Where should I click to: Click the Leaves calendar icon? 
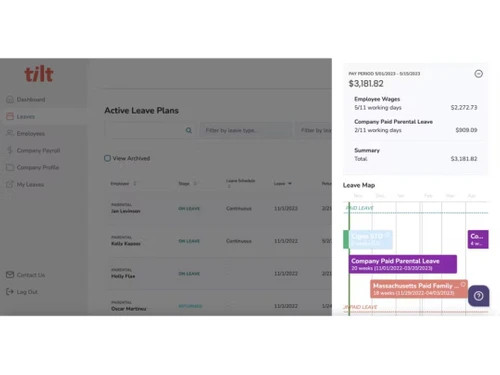[x=10, y=116]
